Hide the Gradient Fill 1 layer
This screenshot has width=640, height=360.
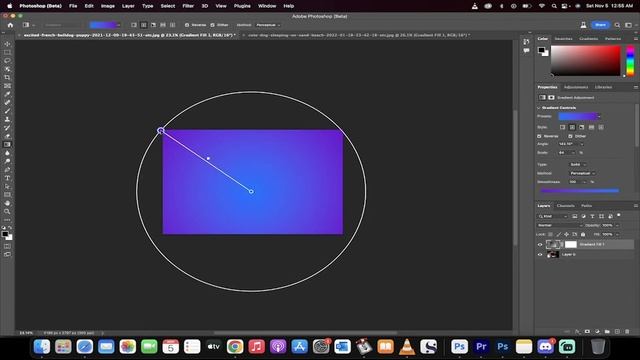click(540, 244)
